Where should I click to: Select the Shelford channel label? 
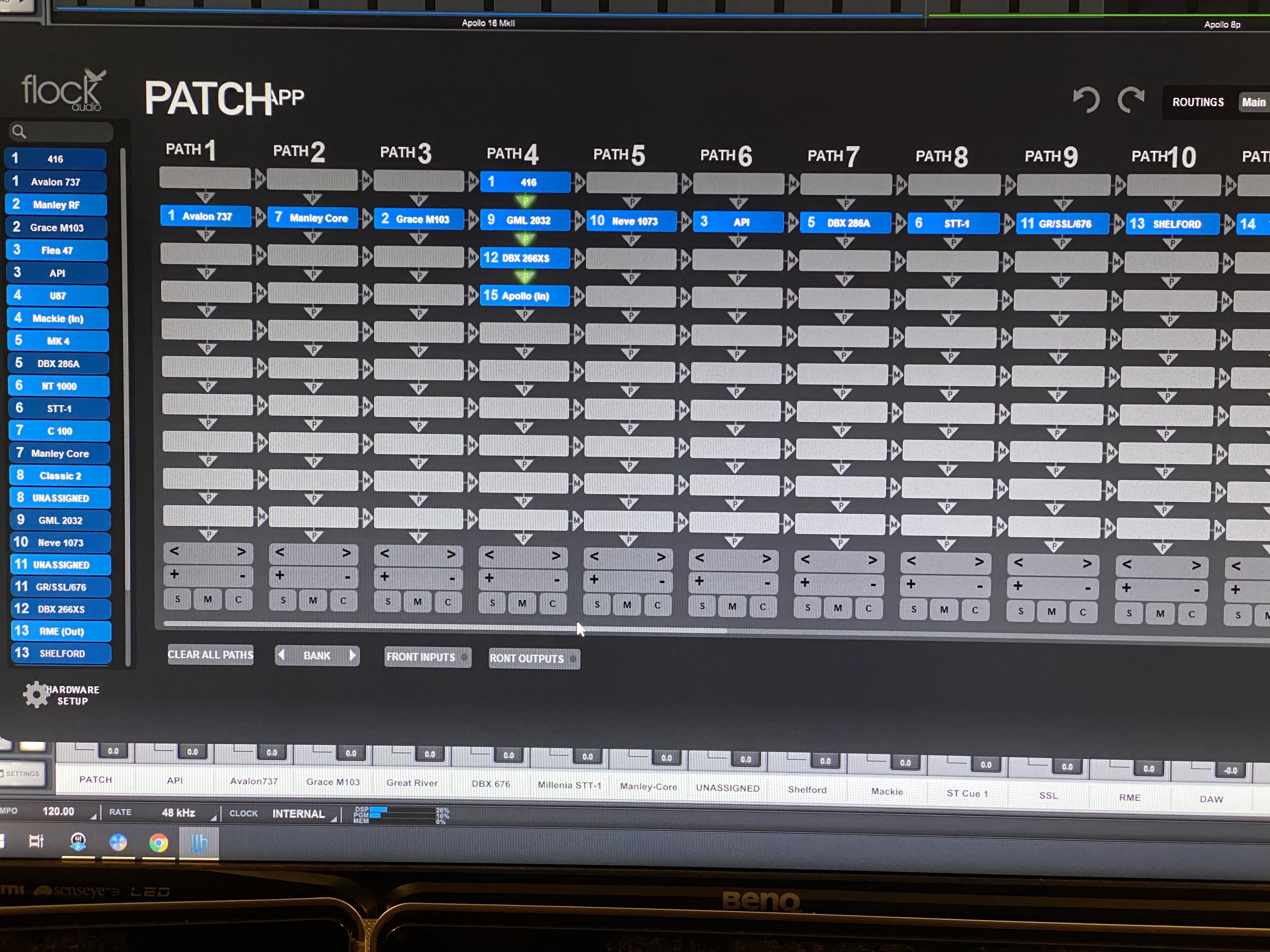pyautogui.click(x=807, y=790)
